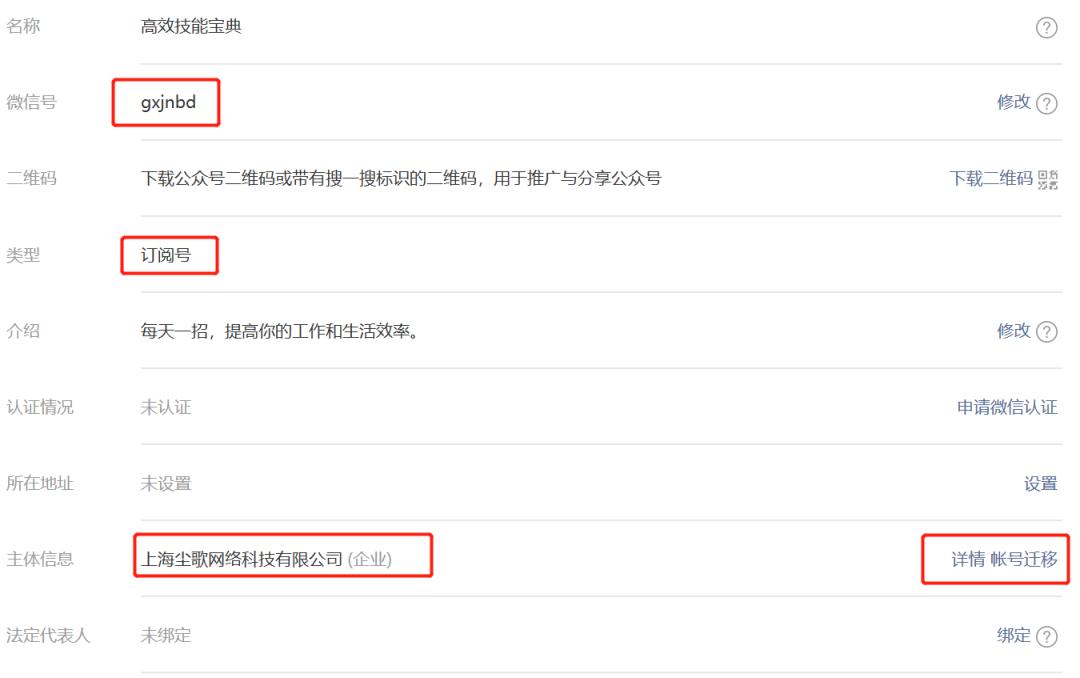Click the account name 高效技能宝典
This screenshot has height=678, width=1080.
click(x=191, y=27)
